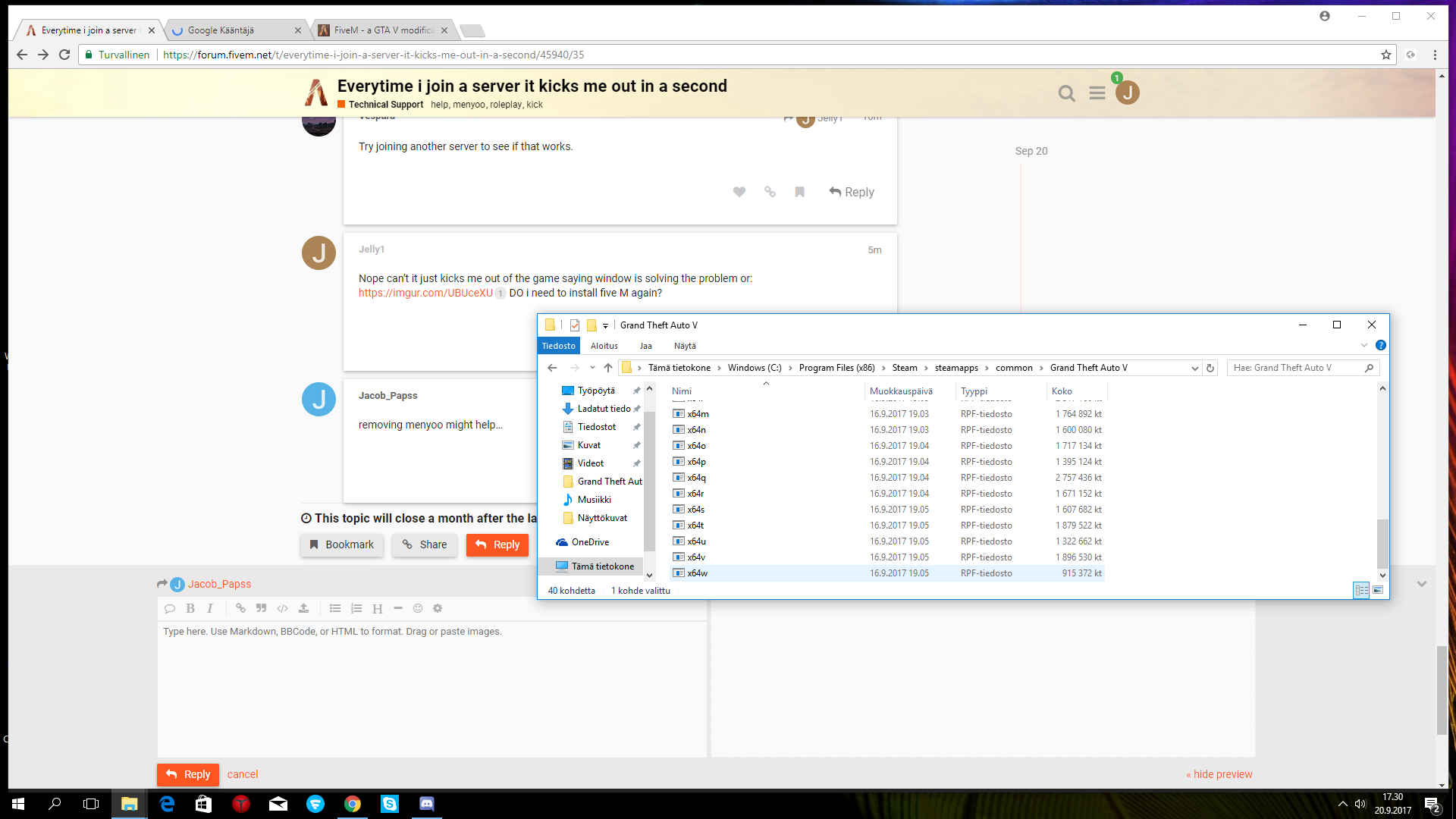This screenshot has width=1456, height=819.
Task: Insert hyperlink in reply editor
Action: coord(240,608)
